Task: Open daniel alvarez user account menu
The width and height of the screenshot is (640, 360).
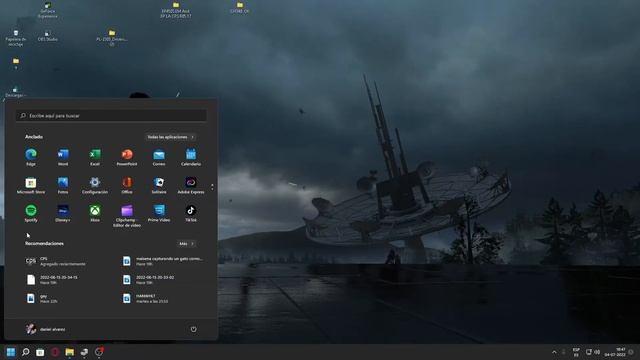Action: [x=45, y=329]
